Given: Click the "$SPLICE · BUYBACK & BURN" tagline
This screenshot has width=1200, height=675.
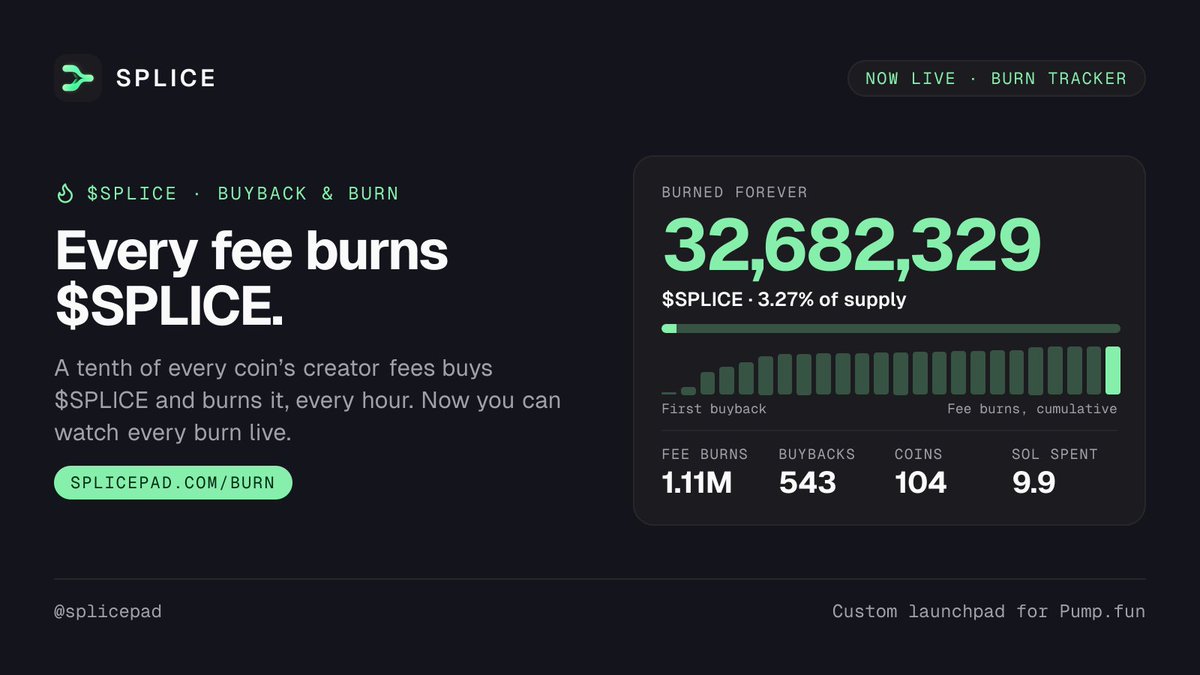Looking at the screenshot, I should pos(243,194).
